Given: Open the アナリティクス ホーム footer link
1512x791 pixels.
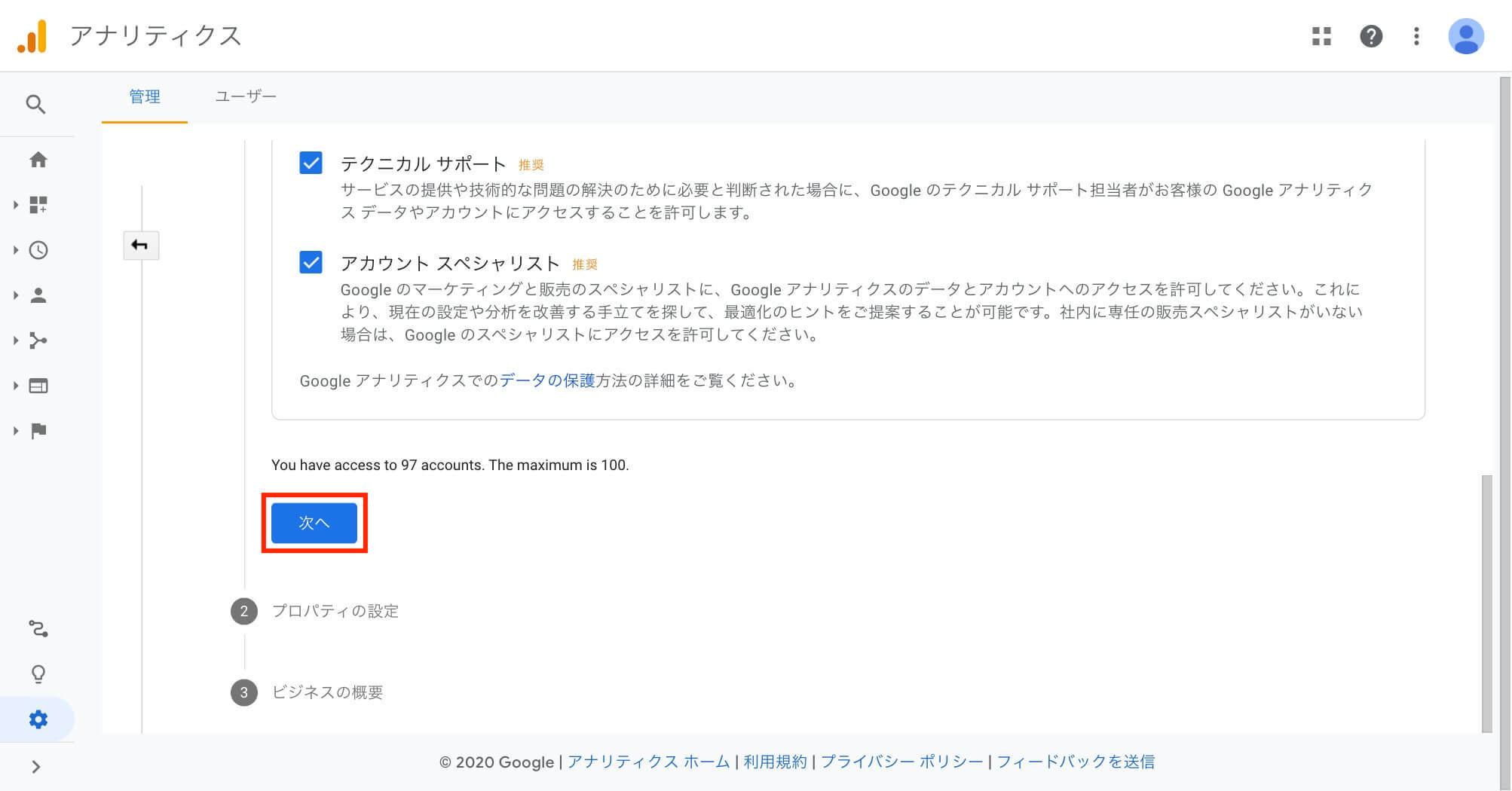Looking at the screenshot, I should (x=649, y=762).
